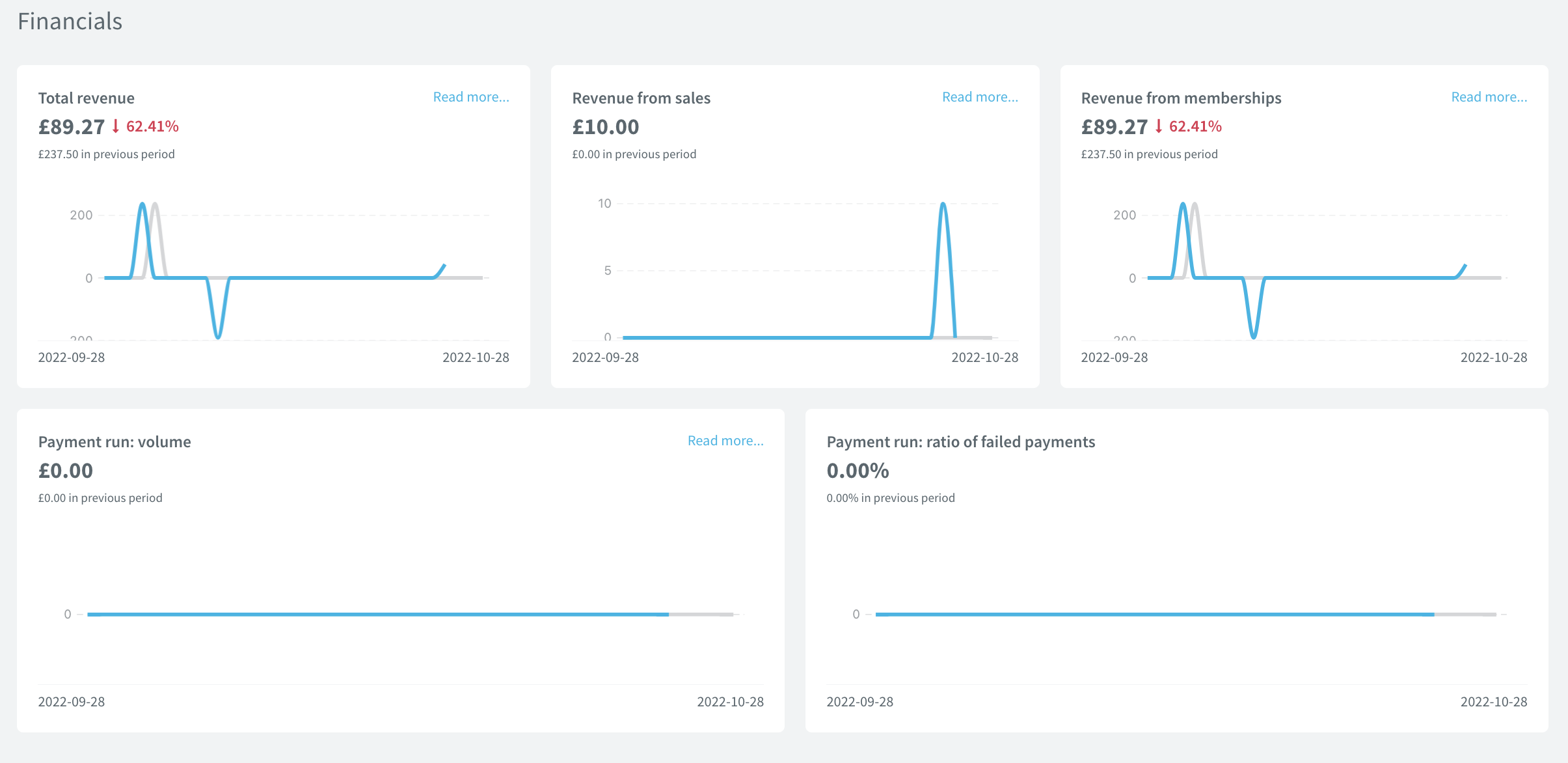Open Read more for Payment run: volume
The height and width of the screenshot is (763, 1568).
click(x=725, y=441)
